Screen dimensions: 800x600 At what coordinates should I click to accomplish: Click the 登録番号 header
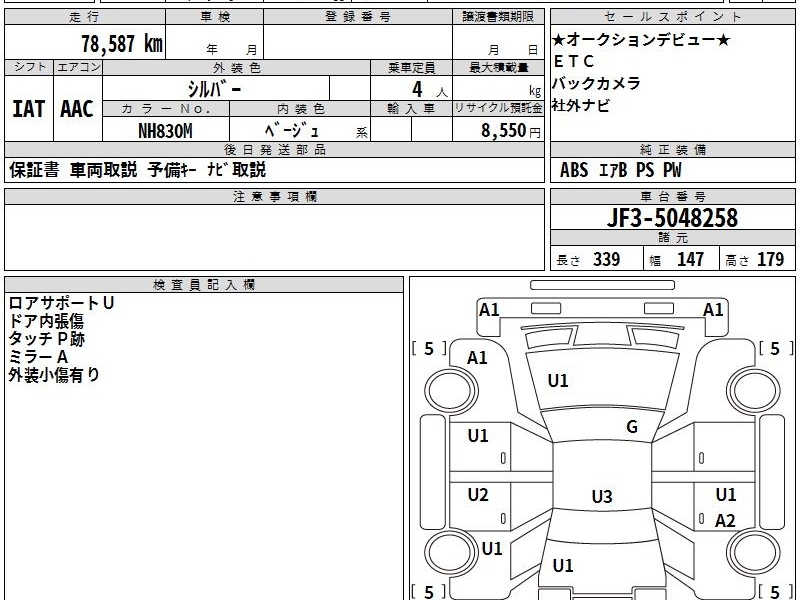pyautogui.click(x=358, y=17)
